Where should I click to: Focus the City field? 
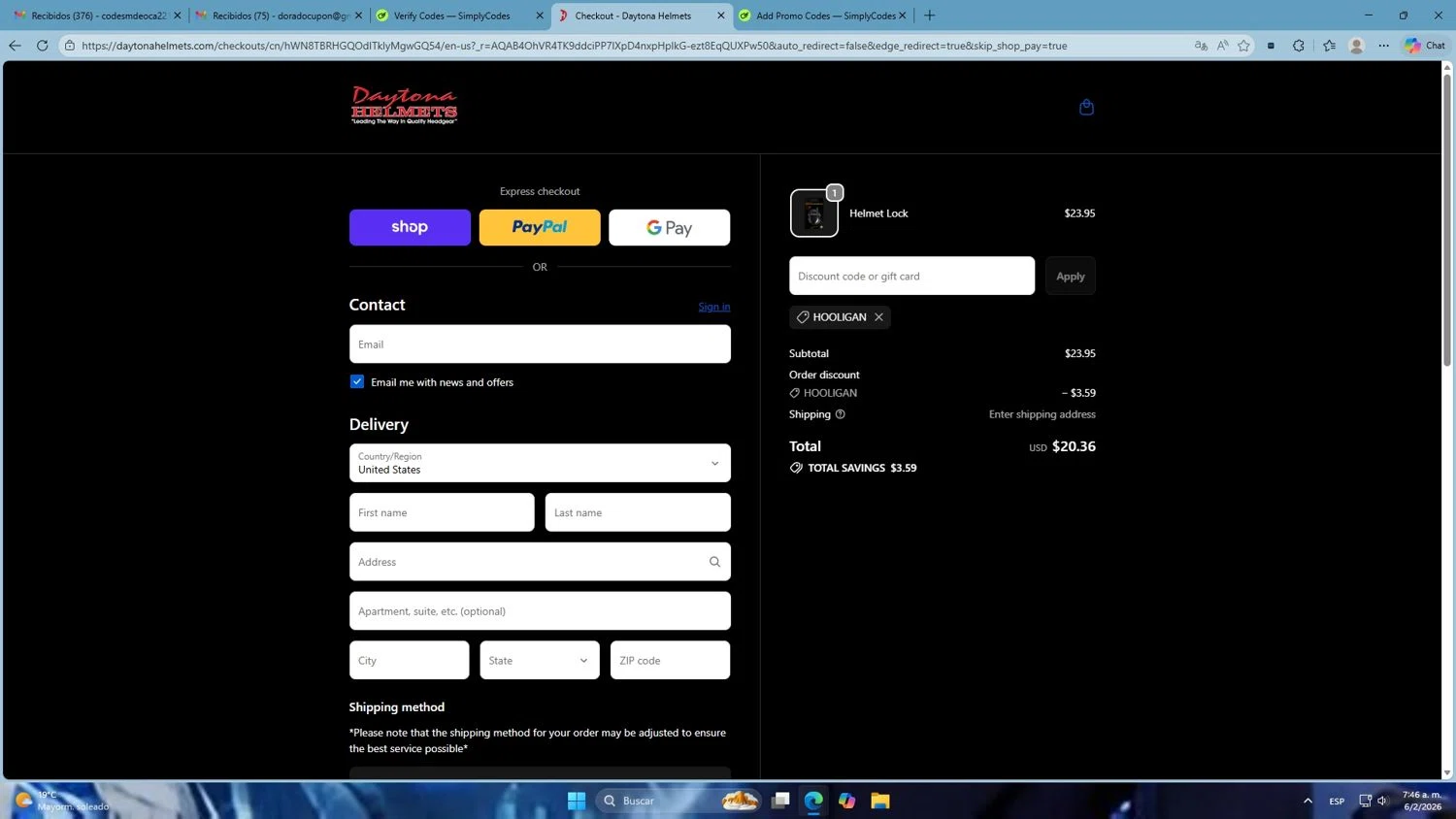pyautogui.click(x=409, y=660)
